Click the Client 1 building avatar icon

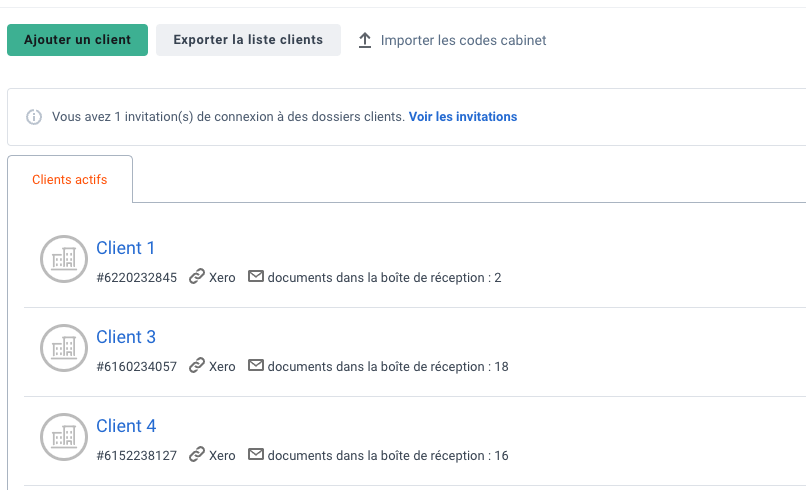64,259
